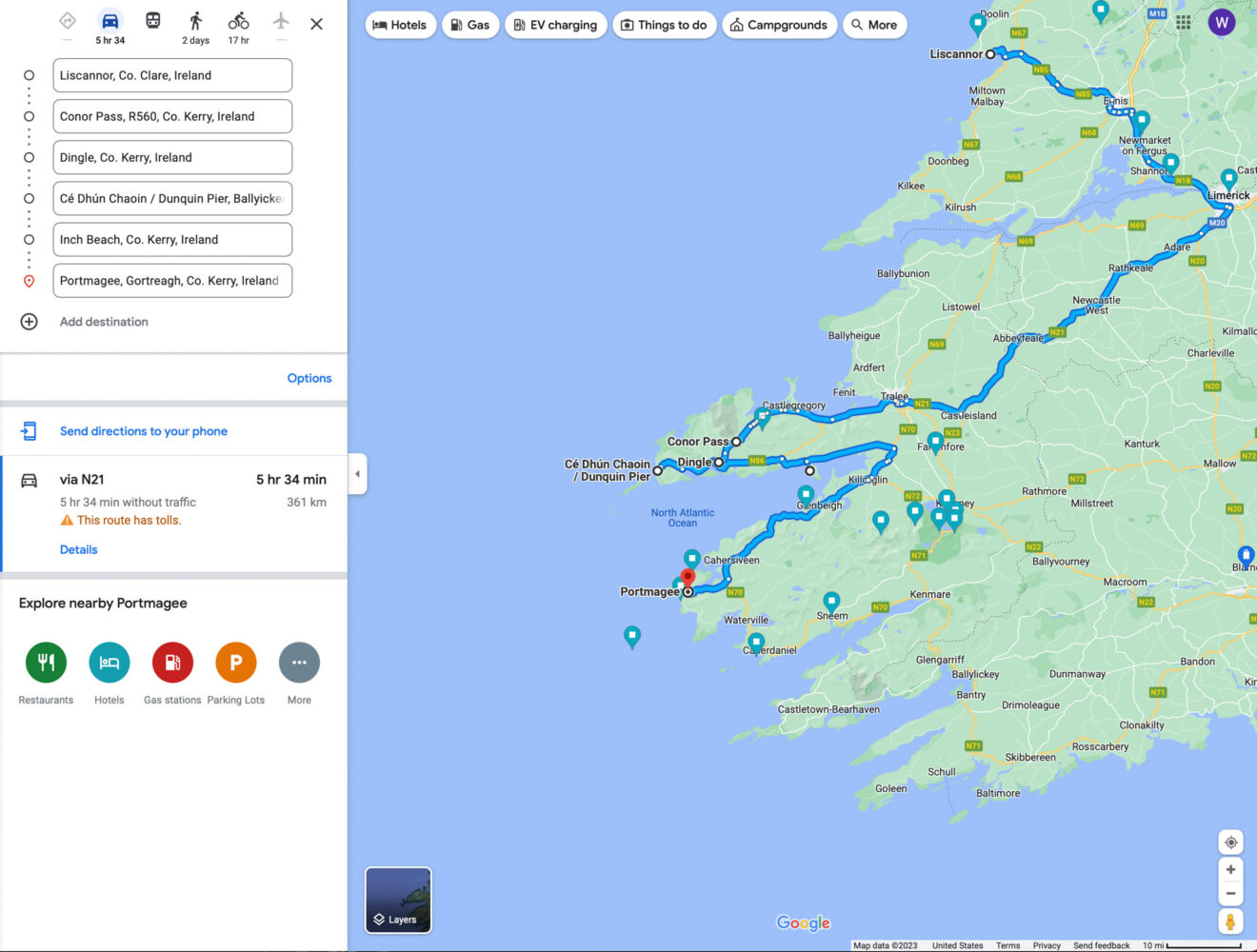
Task: Open the Google apps grid
Action: tap(1184, 22)
